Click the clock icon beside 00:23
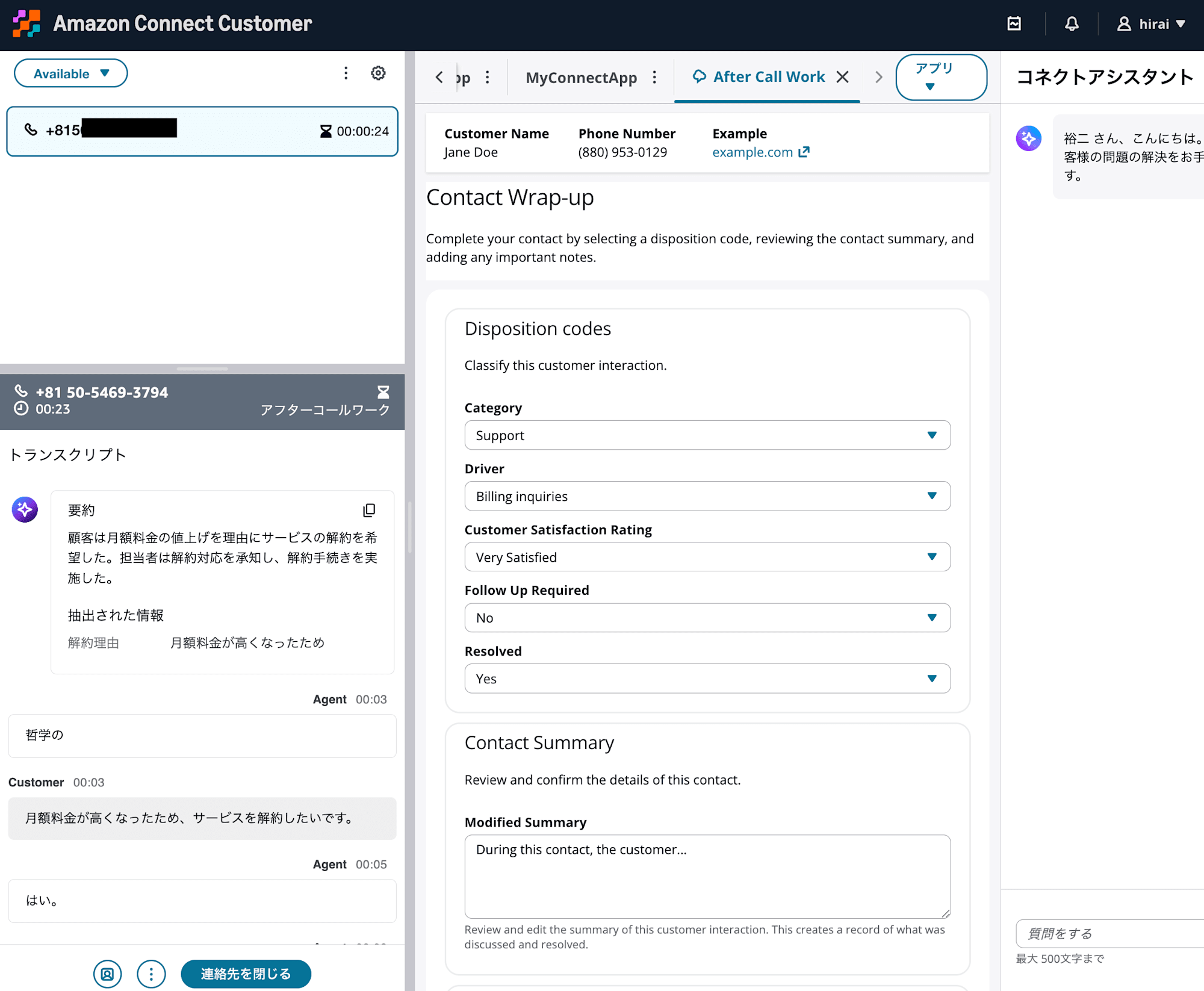 pyautogui.click(x=21, y=409)
